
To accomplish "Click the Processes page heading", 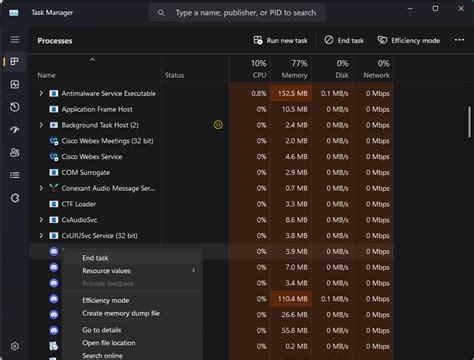I will (x=55, y=41).
